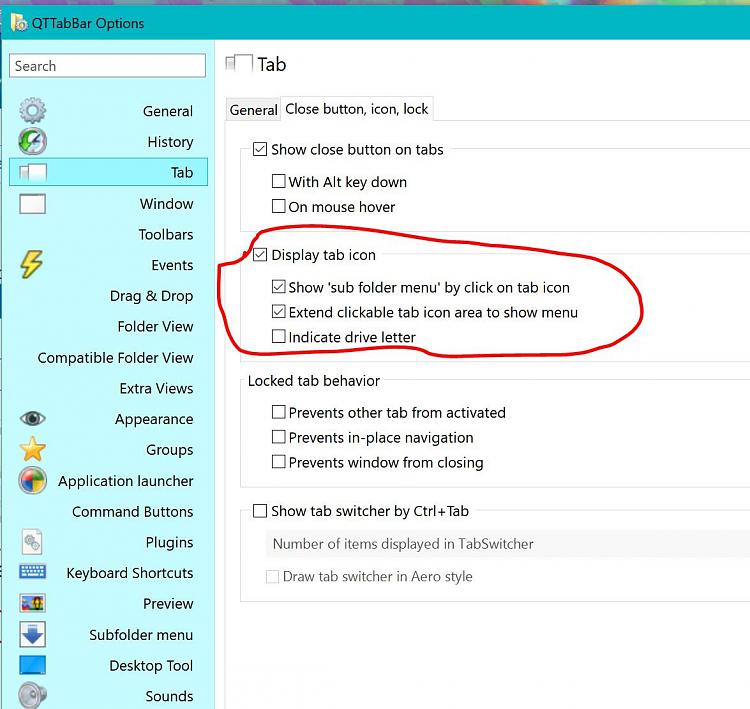The width and height of the screenshot is (750, 709).
Task: Uncheck Display tab icon
Action: click(x=260, y=255)
